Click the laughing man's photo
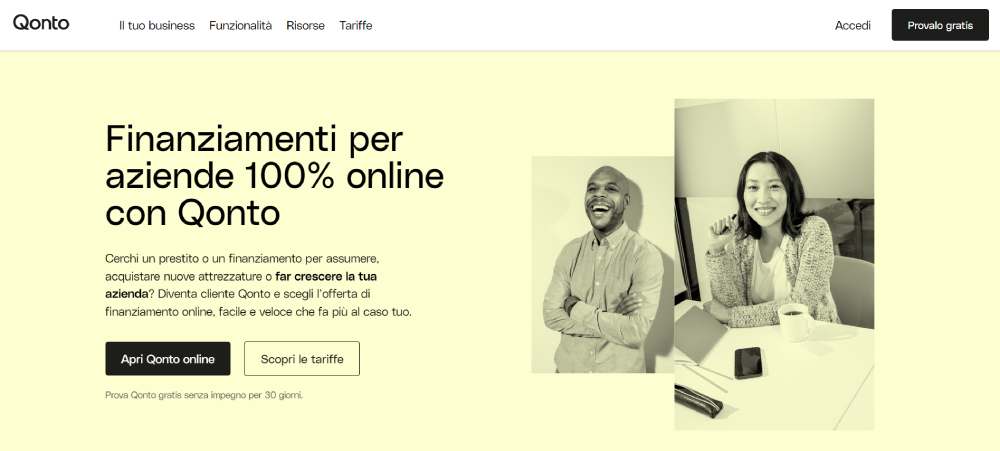The image size is (1000, 451). [x=603, y=265]
